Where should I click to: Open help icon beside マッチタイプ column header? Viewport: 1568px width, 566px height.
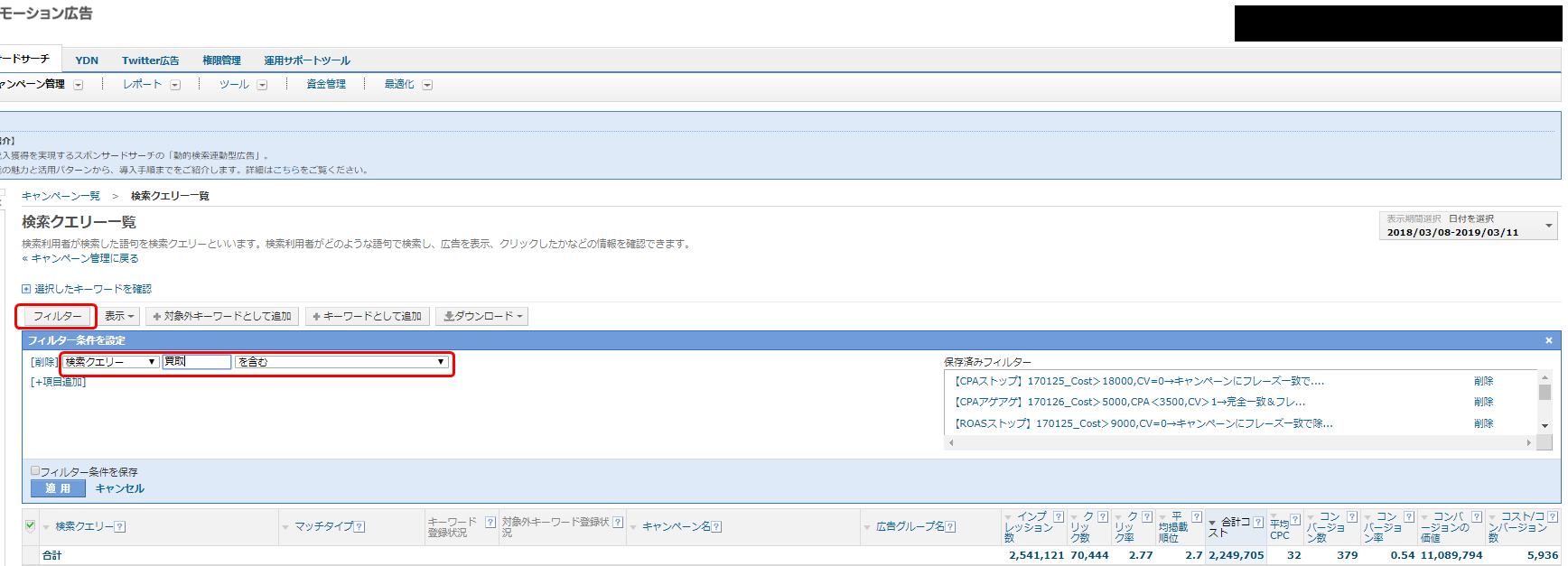point(359,527)
